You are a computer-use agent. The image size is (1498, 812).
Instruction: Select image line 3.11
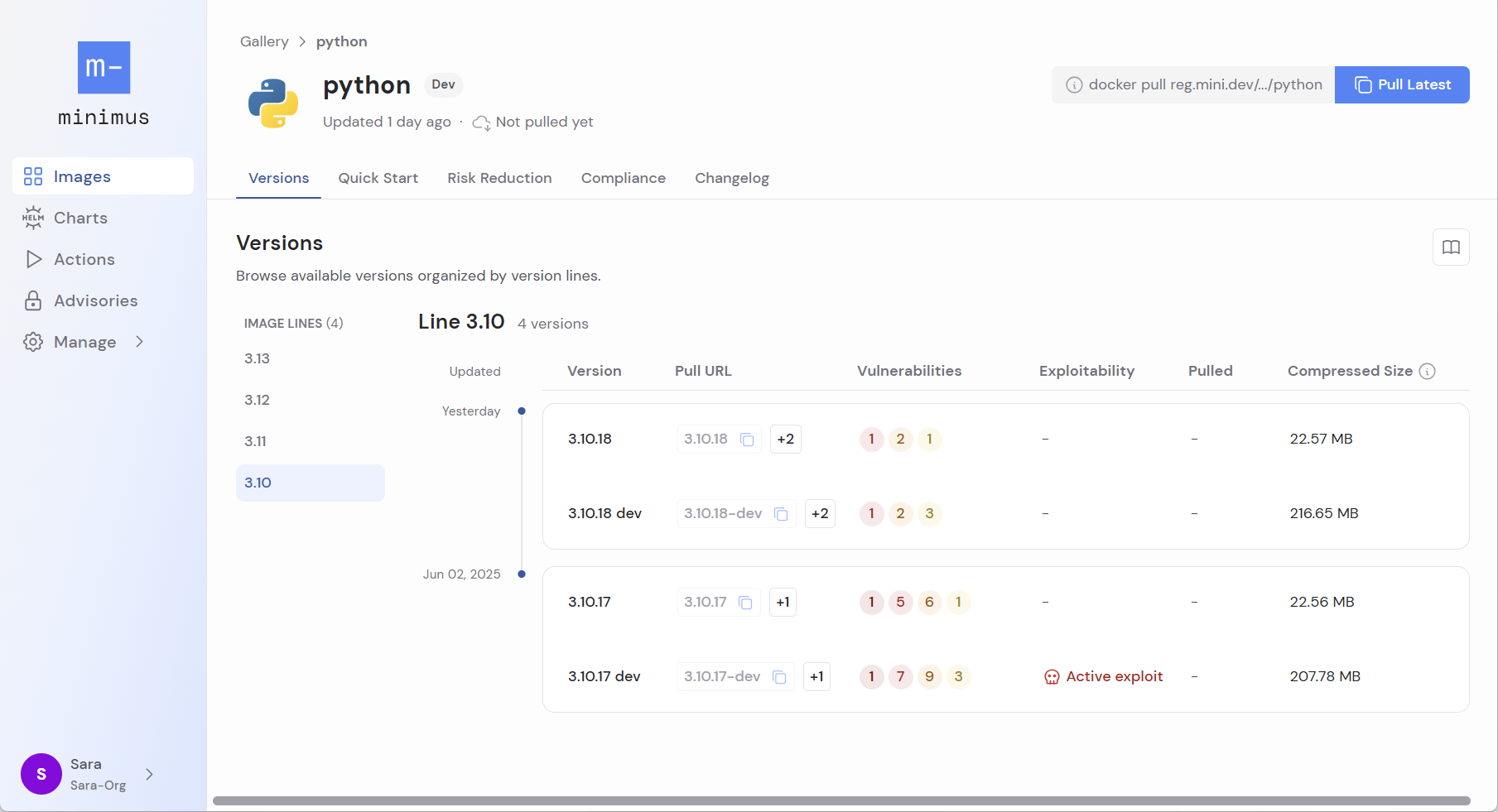pos(311,441)
